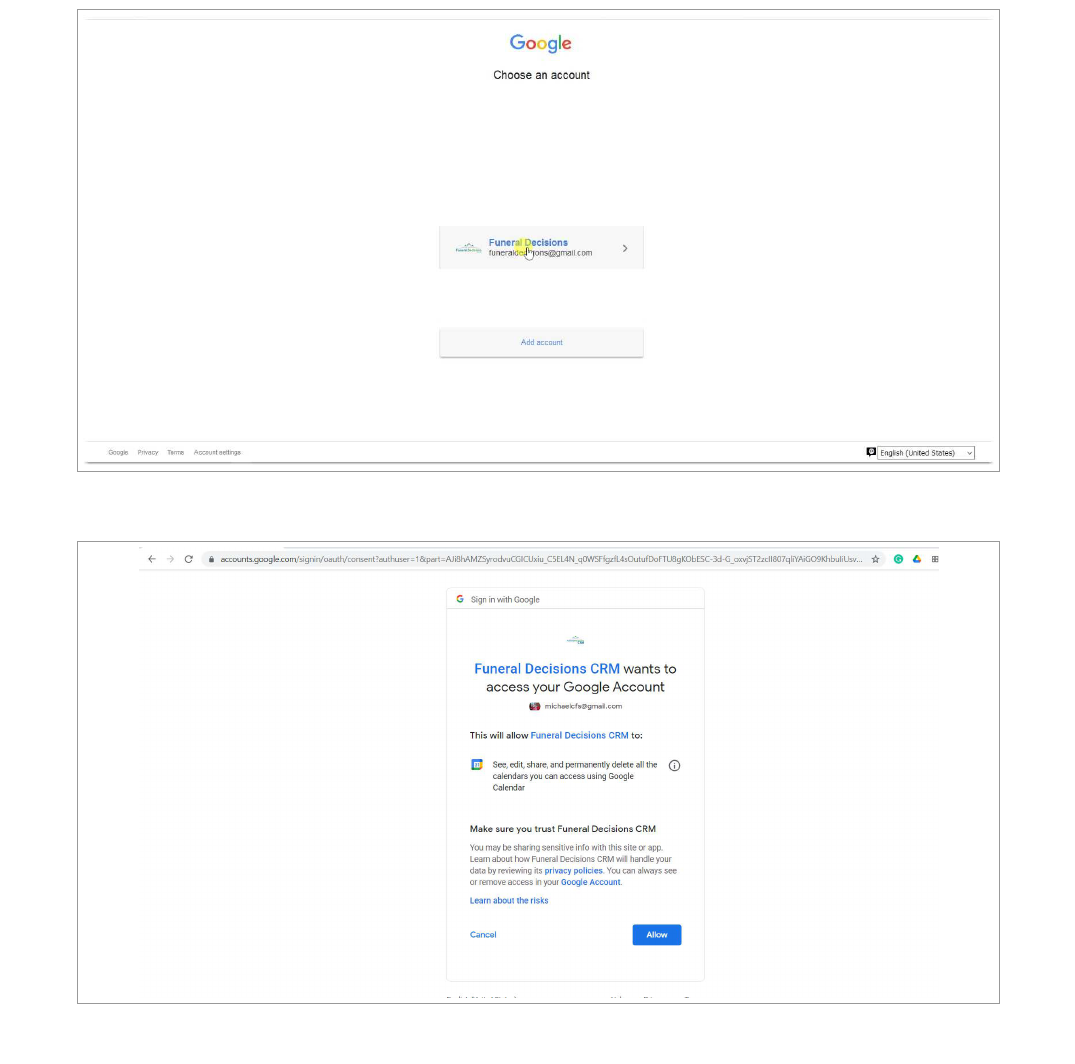
Task: Click the blue Allow button
Action: [657, 934]
